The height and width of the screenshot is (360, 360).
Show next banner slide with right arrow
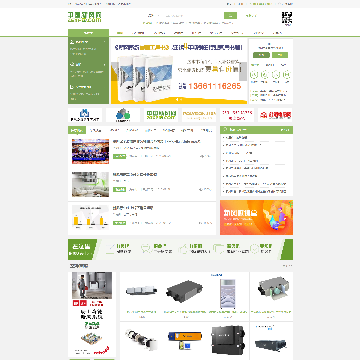point(243,71)
